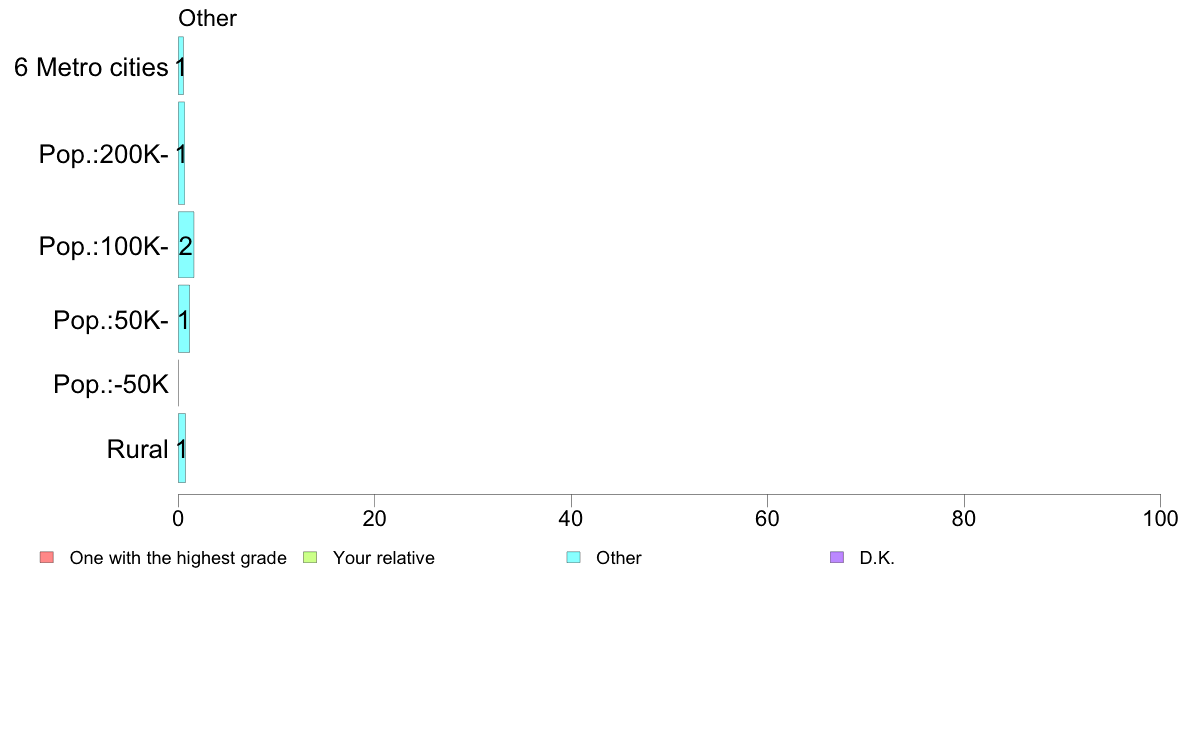Viewport: 1188px width, 736px height.
Task: Click the cyan 'Other' legend swatch
Action: tap(574, 558)
